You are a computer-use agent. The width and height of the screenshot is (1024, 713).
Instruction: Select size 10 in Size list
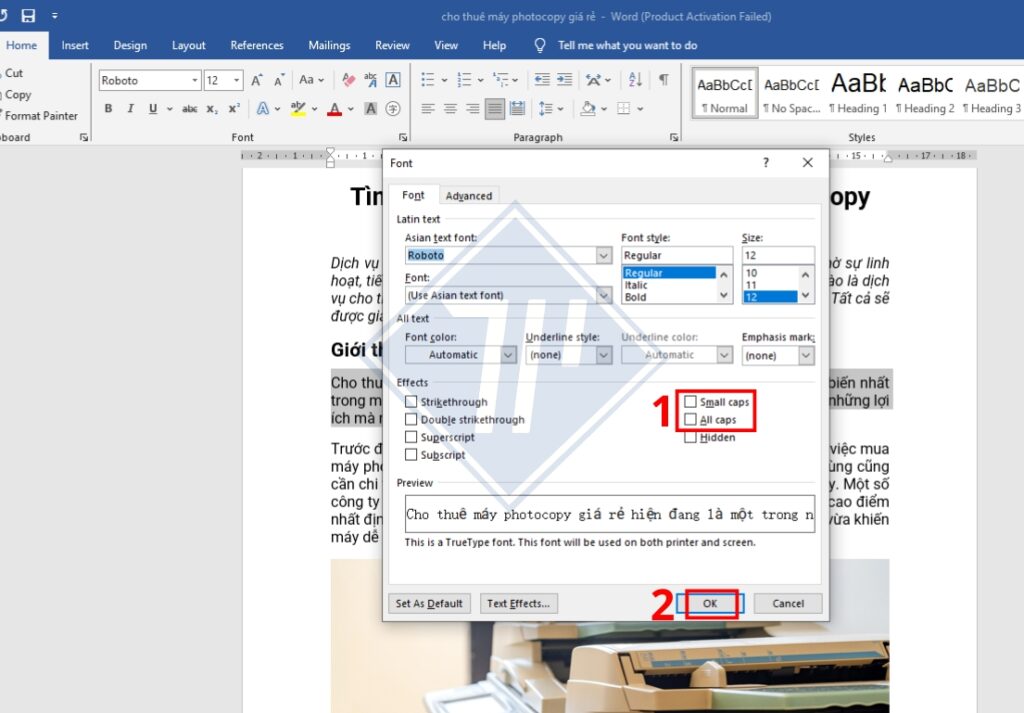pyautogui.click(x=752, y=273)
